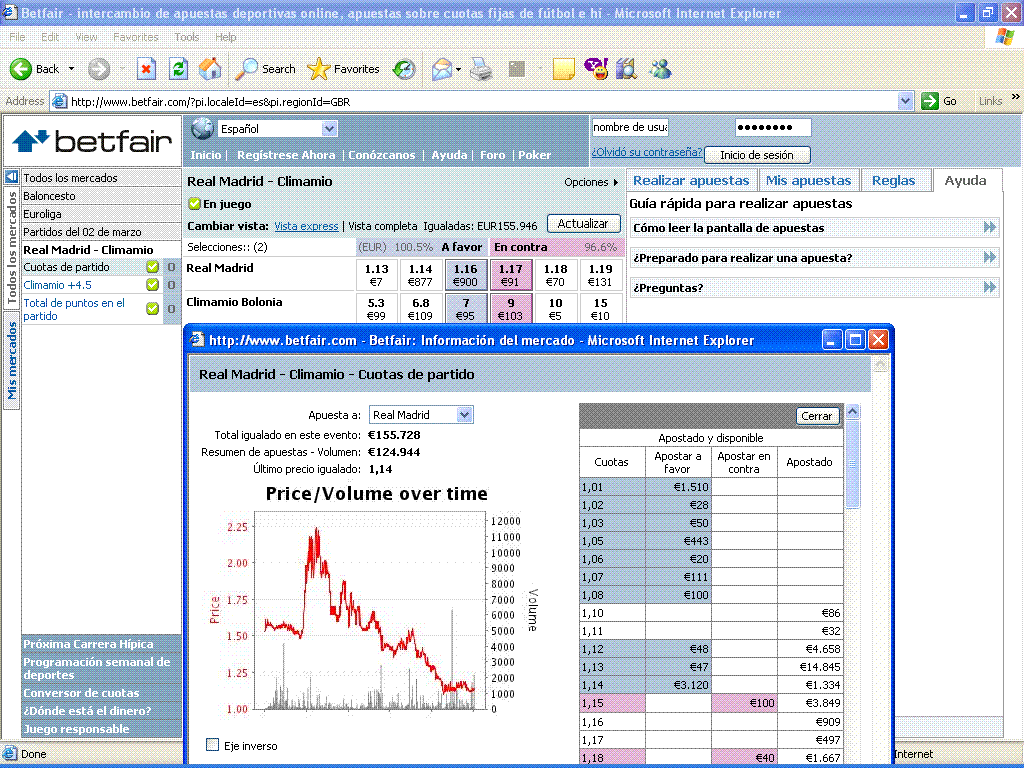Open the Regístrese Ahora link
The height and width of the screenshot is (768, 1024).
tap(286, 155)
